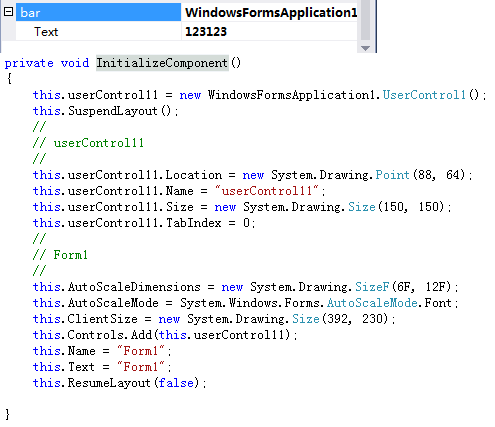Click the ResumeLayout(false) line
This screenshot has width=495, height=427.
[119, 383]
